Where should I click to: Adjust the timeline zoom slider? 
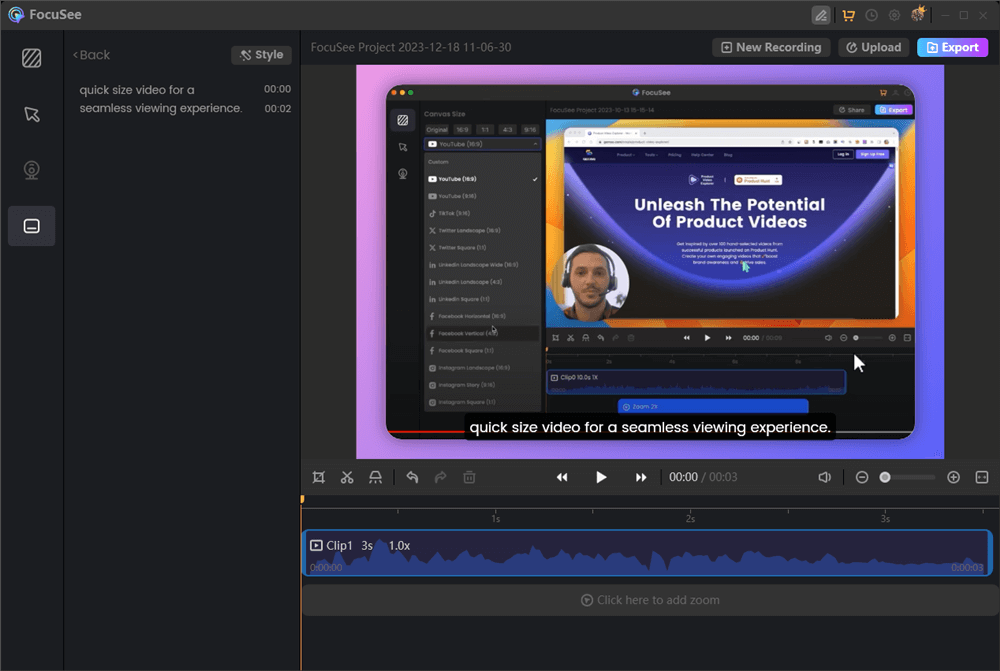click(x=908, y=477)
